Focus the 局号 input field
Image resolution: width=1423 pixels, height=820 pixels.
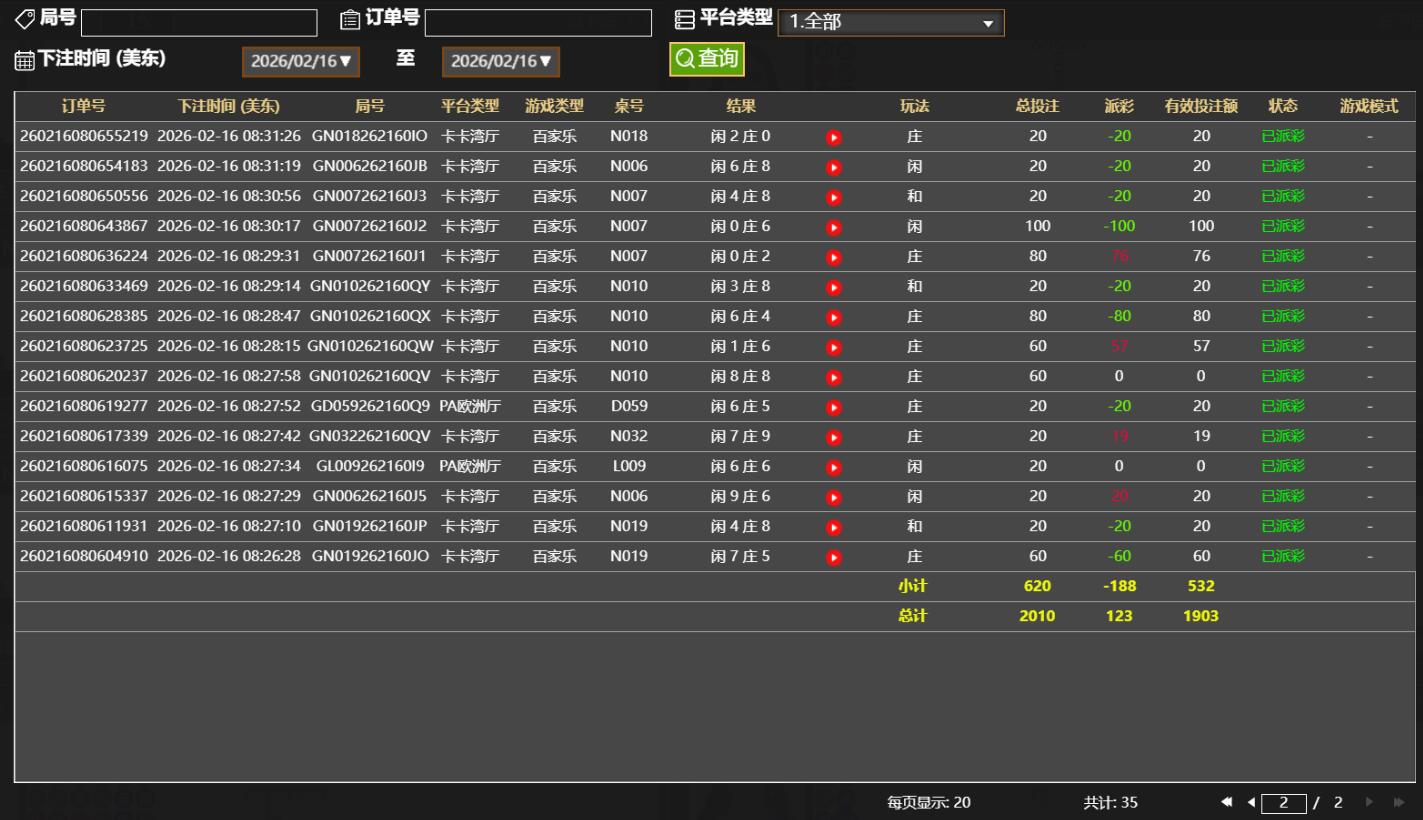click(x=198, y=23)
